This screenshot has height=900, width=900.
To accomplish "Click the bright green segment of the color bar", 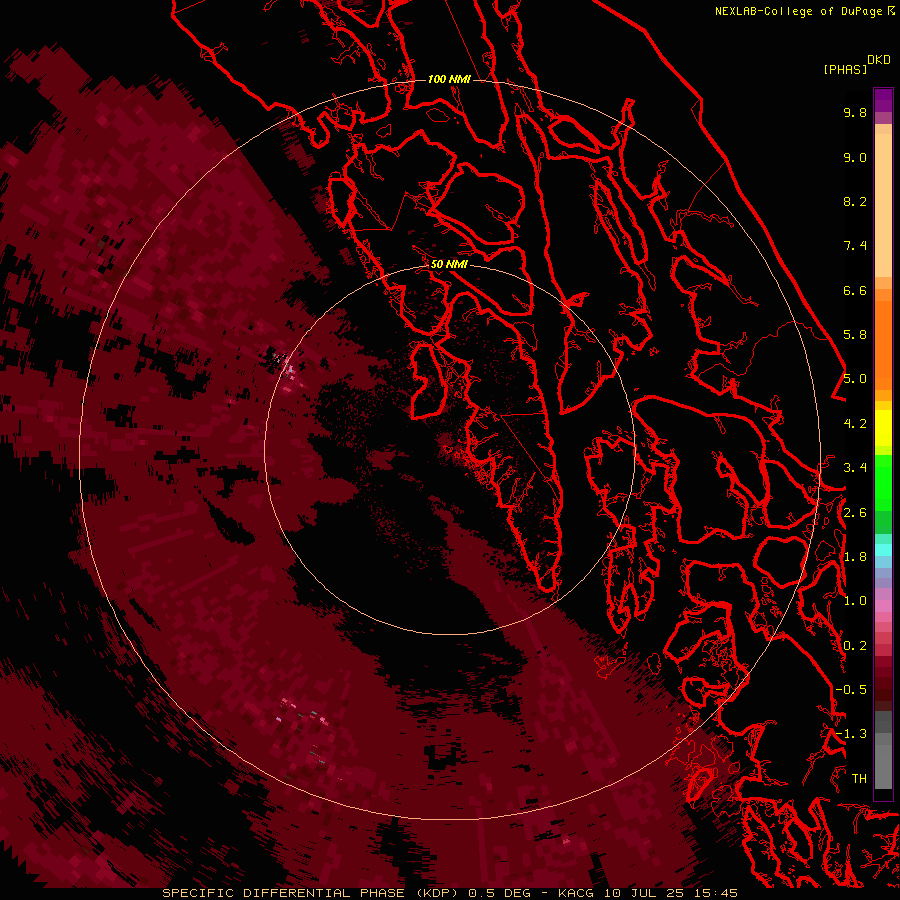I will coord(883,482).
